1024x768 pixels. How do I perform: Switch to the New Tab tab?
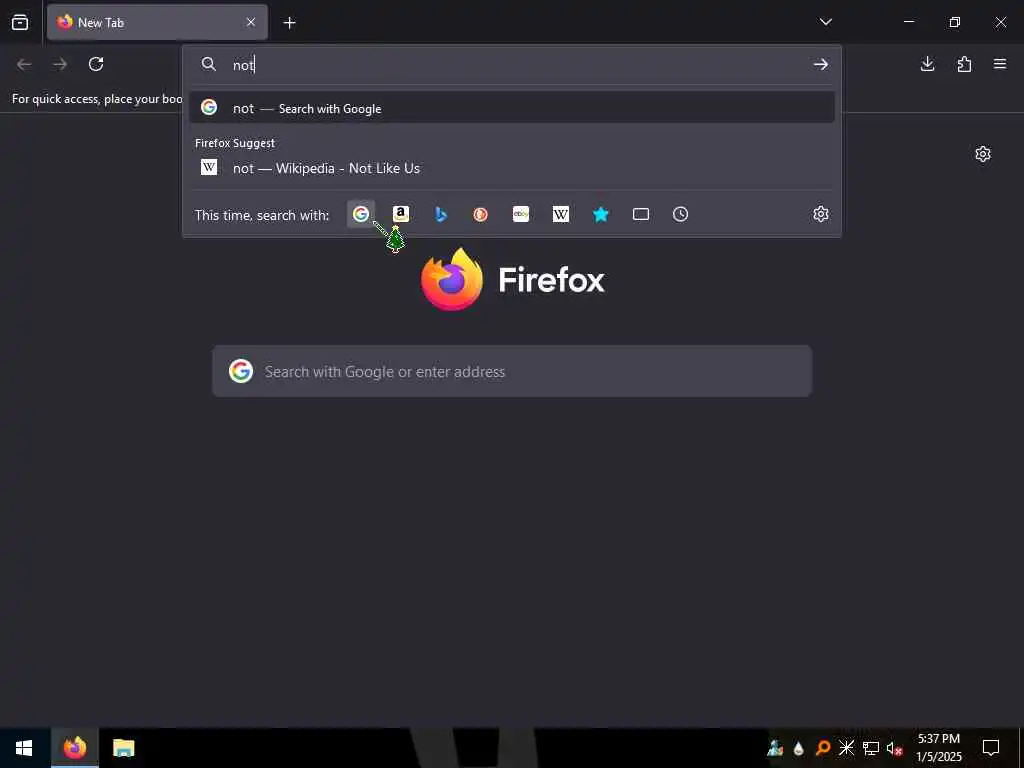pyautogui.click(x=157, y=22)
